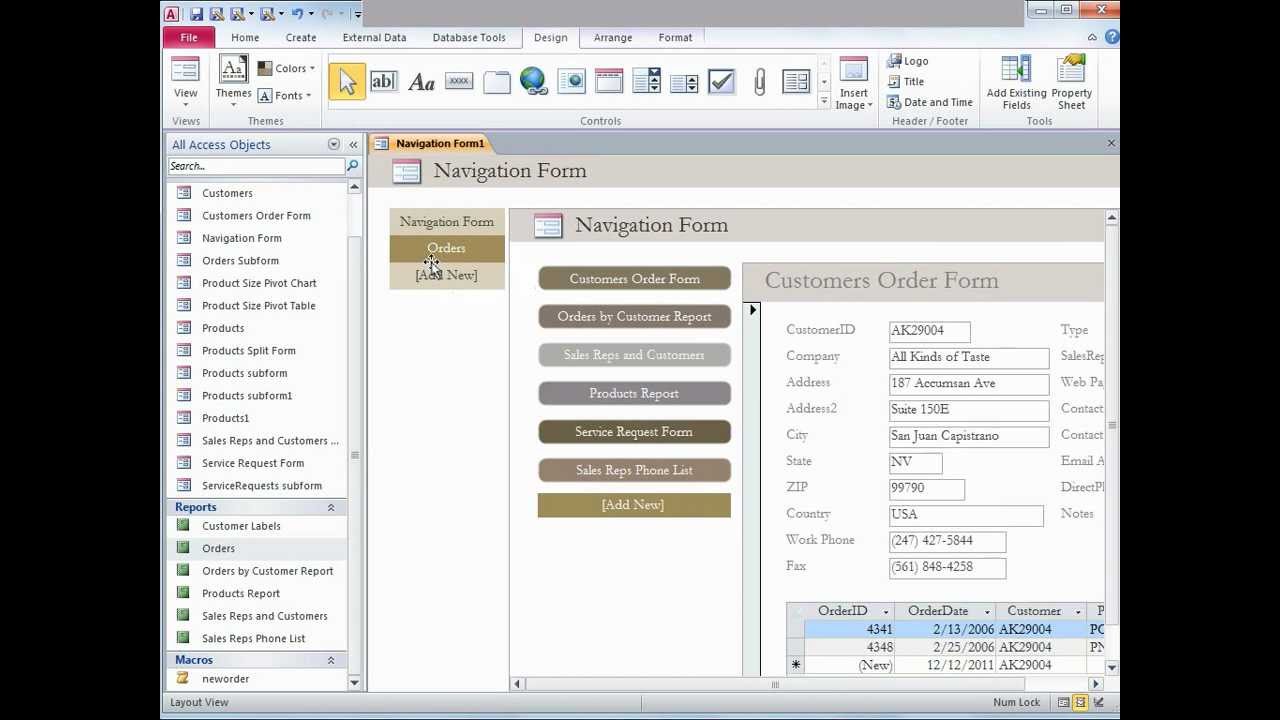
Task: Click the Company field All Kinds of Taste
Action: click(969, 357)
